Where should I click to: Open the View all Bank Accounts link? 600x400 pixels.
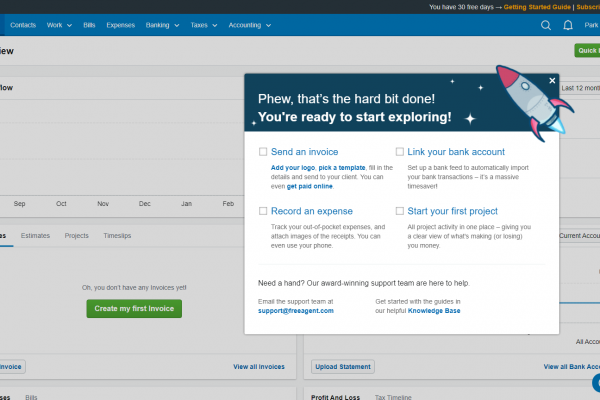point(572,367)
